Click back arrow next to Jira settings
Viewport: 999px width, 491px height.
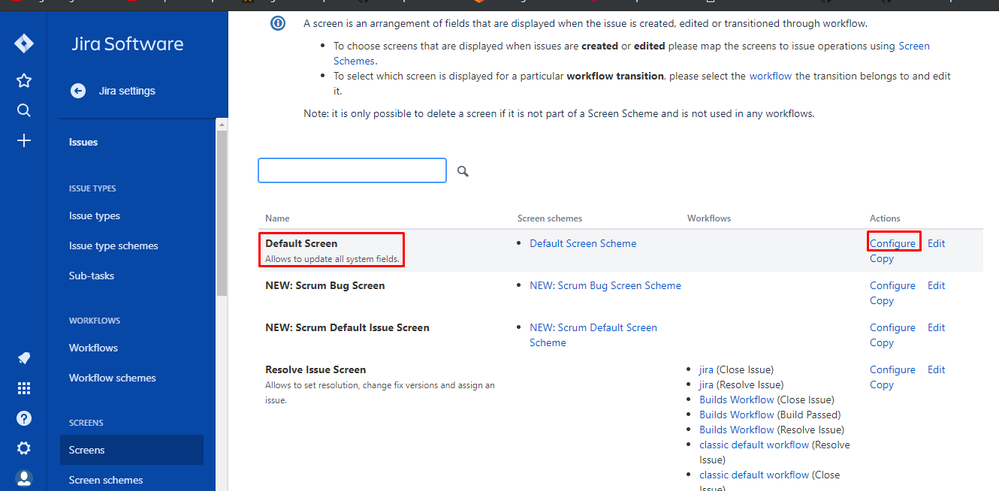tap(78, 91)
